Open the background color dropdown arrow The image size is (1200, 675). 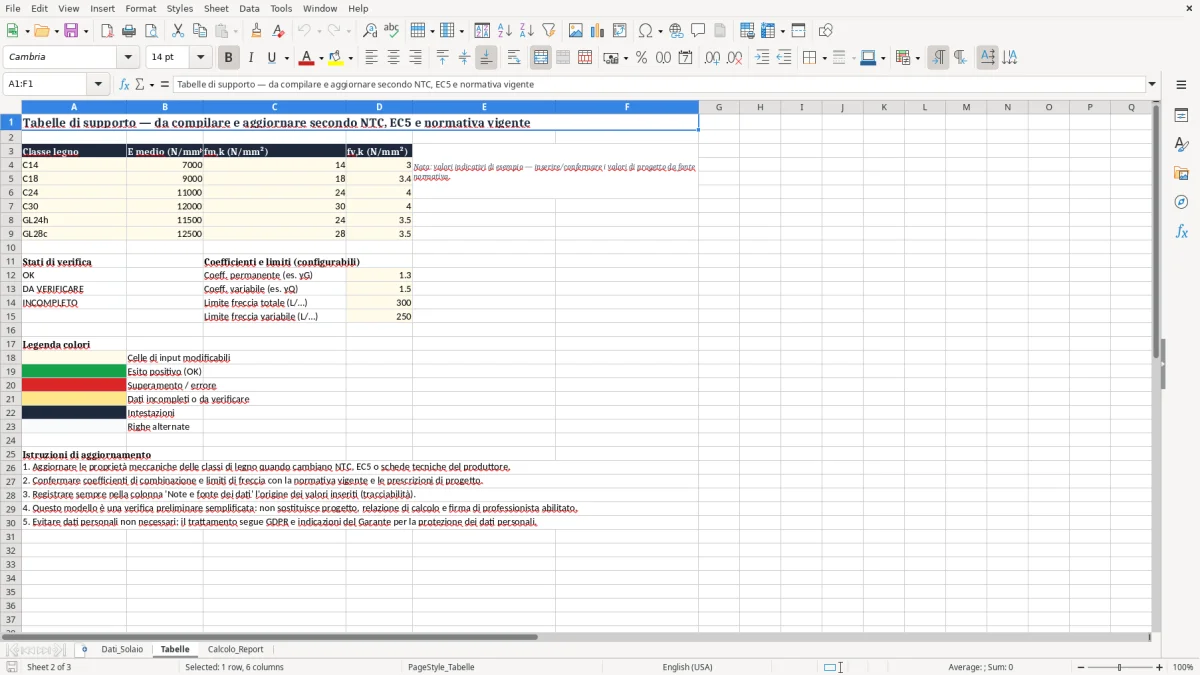coord(350,58)
